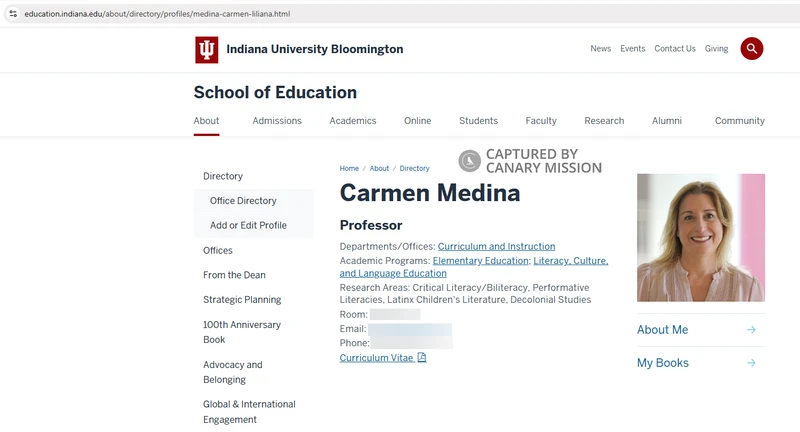Click the PDF icon beside Curriculum Vitae

click(x=422, y=358)
